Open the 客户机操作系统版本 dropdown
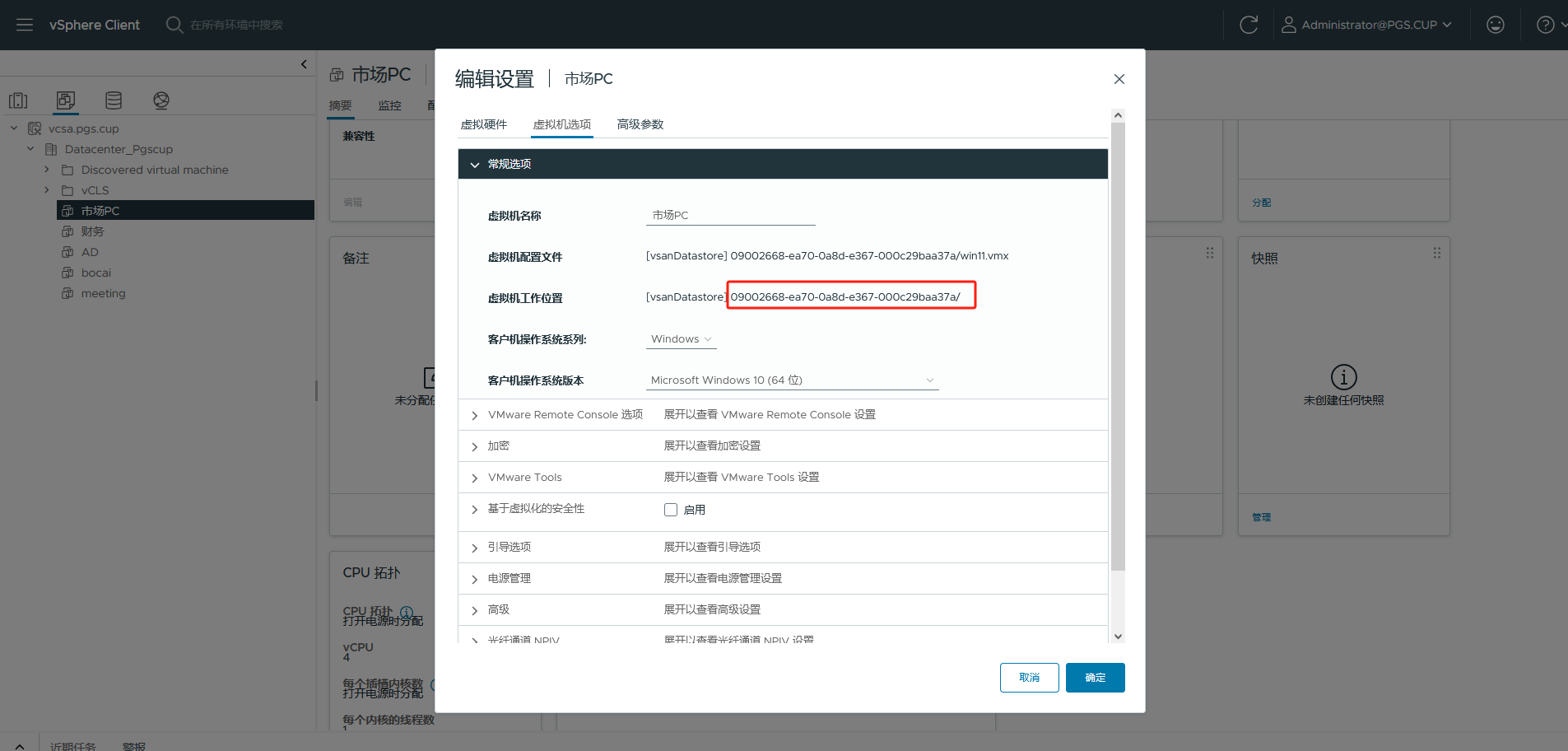 coord(793,380)
